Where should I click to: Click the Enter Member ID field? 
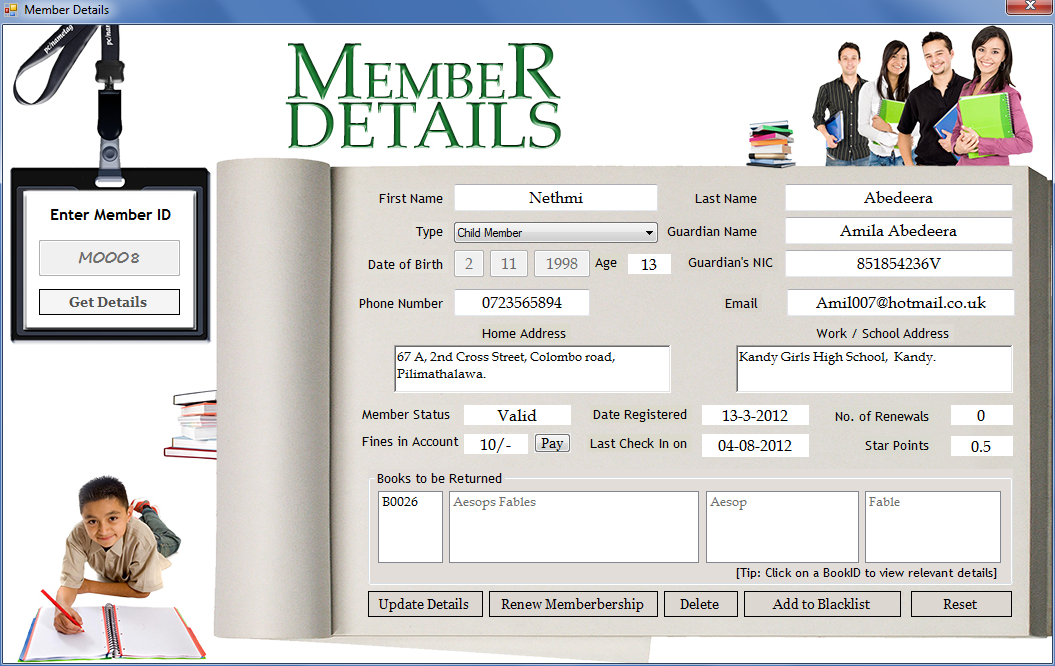(x=109, y=258)
